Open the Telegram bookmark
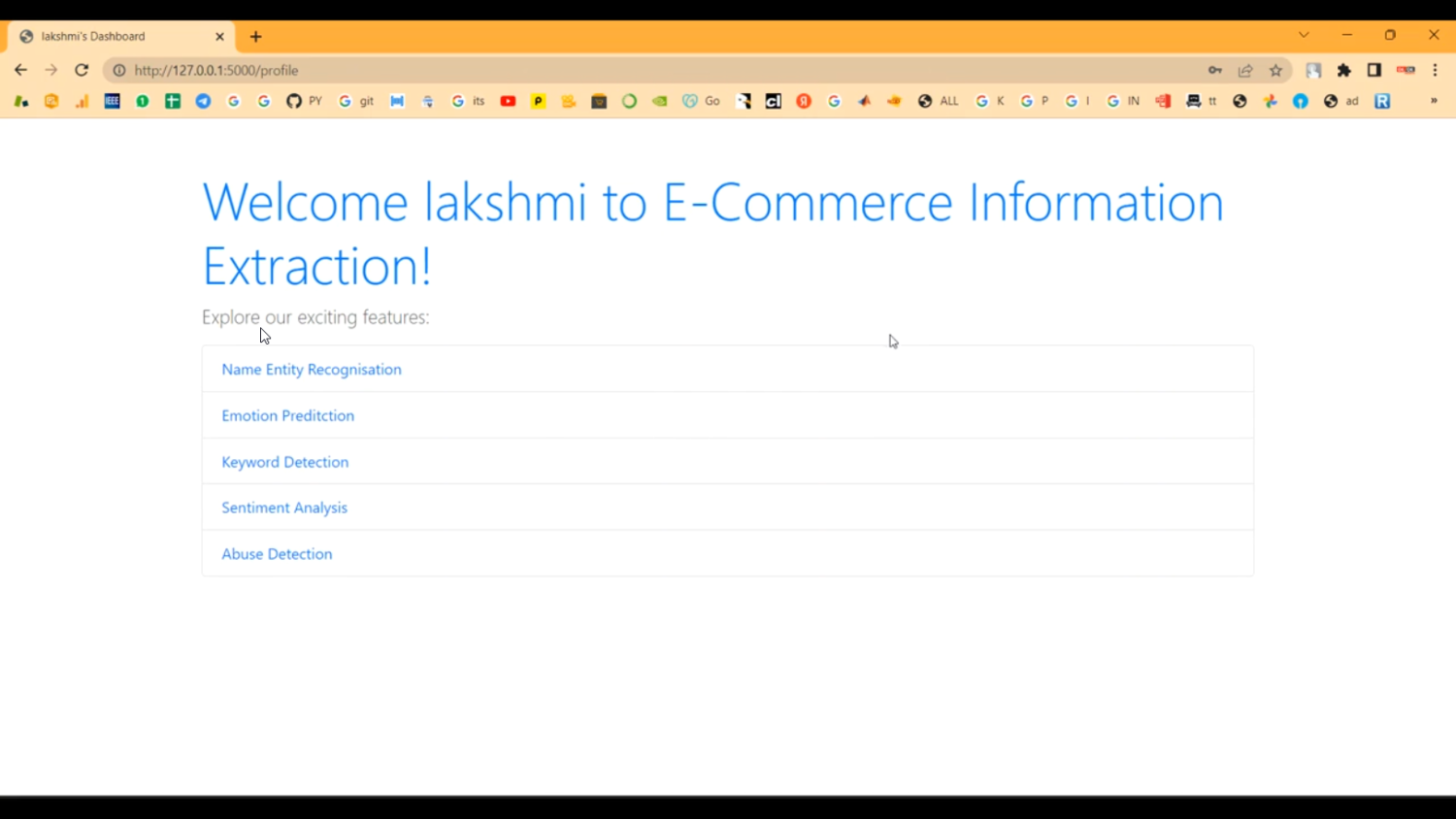The image size is (1456, 819). pos(203,101)
